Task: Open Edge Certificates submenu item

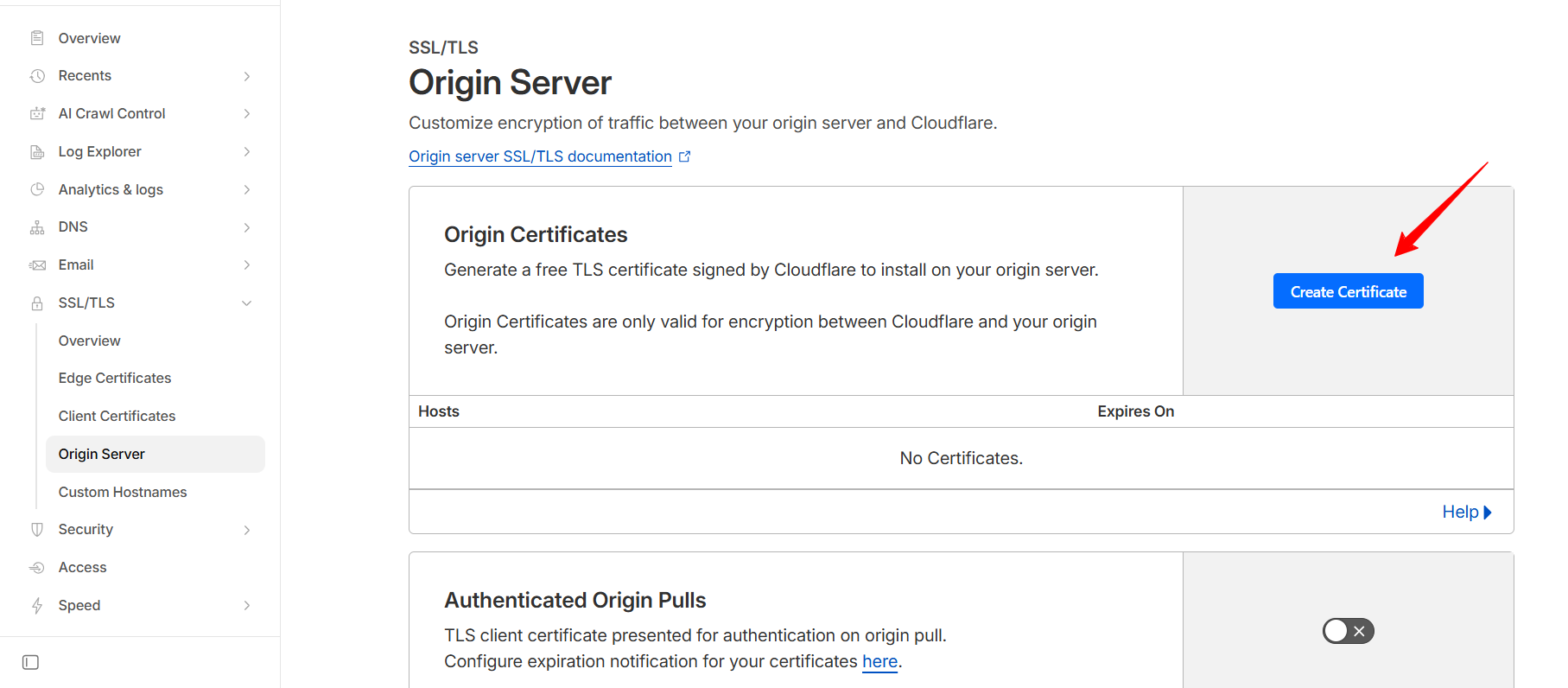Action: 115,378
